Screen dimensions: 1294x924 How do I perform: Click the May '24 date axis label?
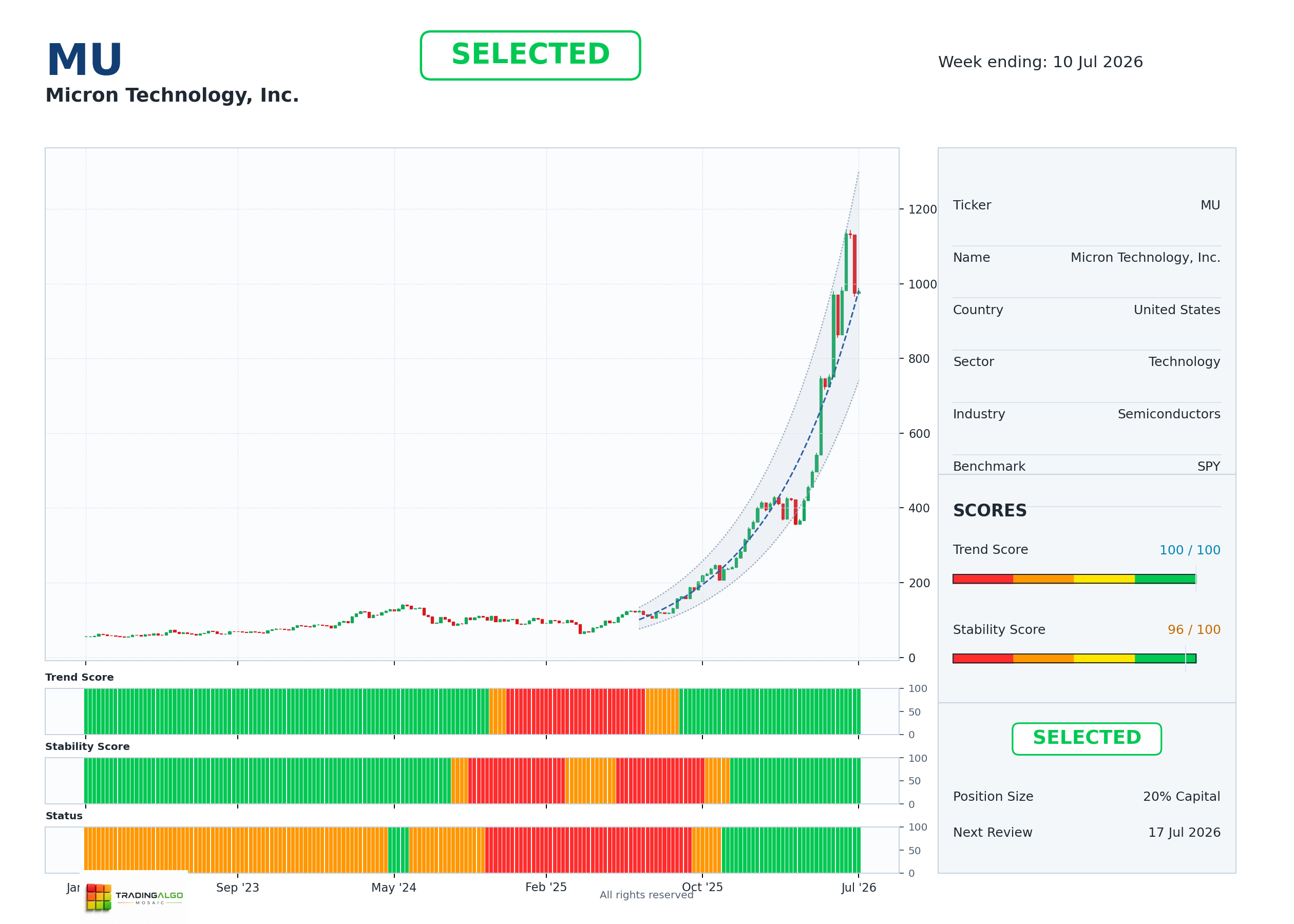[x=394, y=888]
